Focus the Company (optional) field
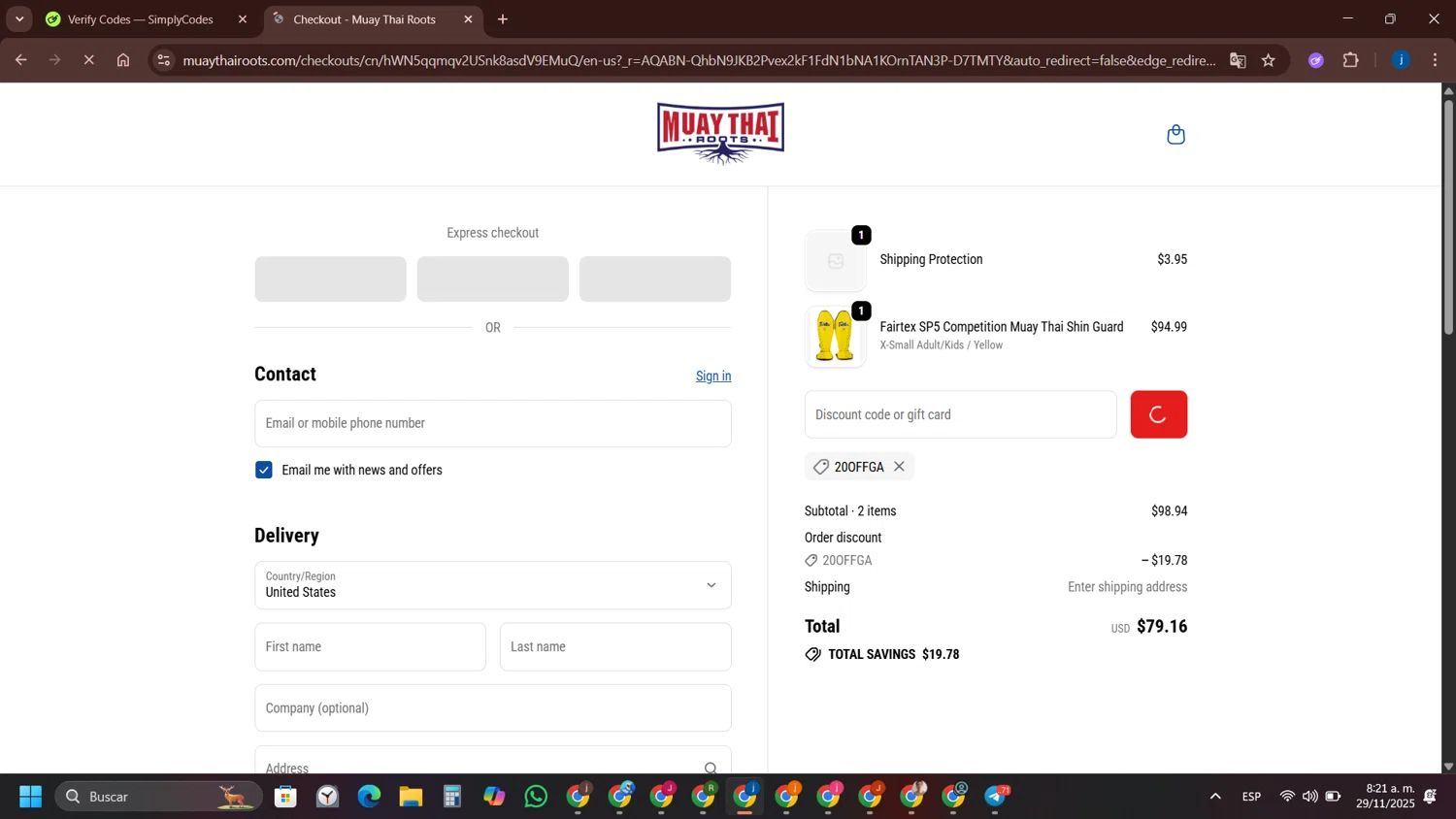The image size is (1456, 819). click(493, 707)
